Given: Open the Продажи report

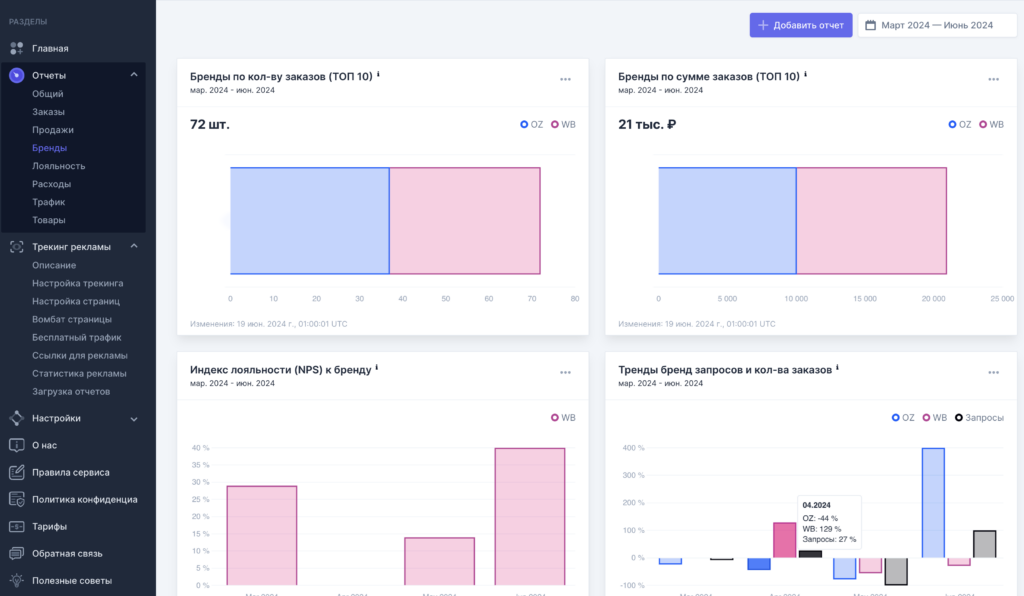Looking at the screenshot, I should 53,130.
